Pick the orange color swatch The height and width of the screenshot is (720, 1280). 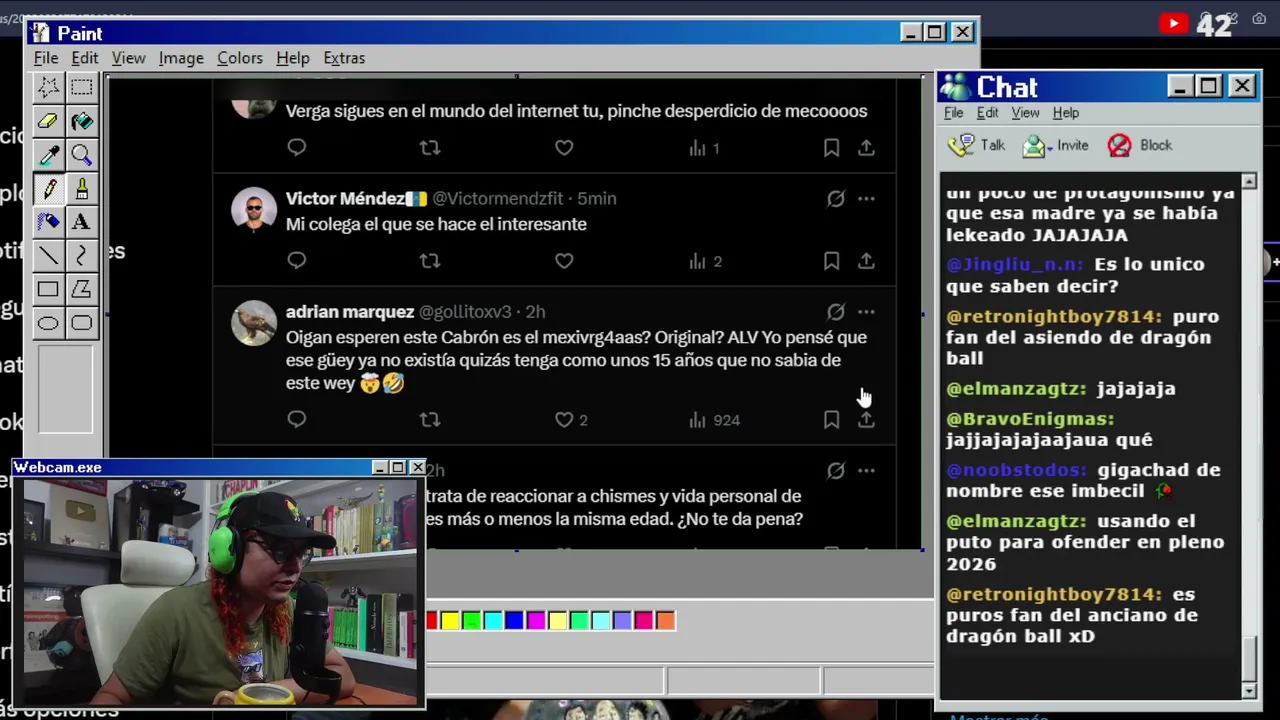(x=665, y=621)
